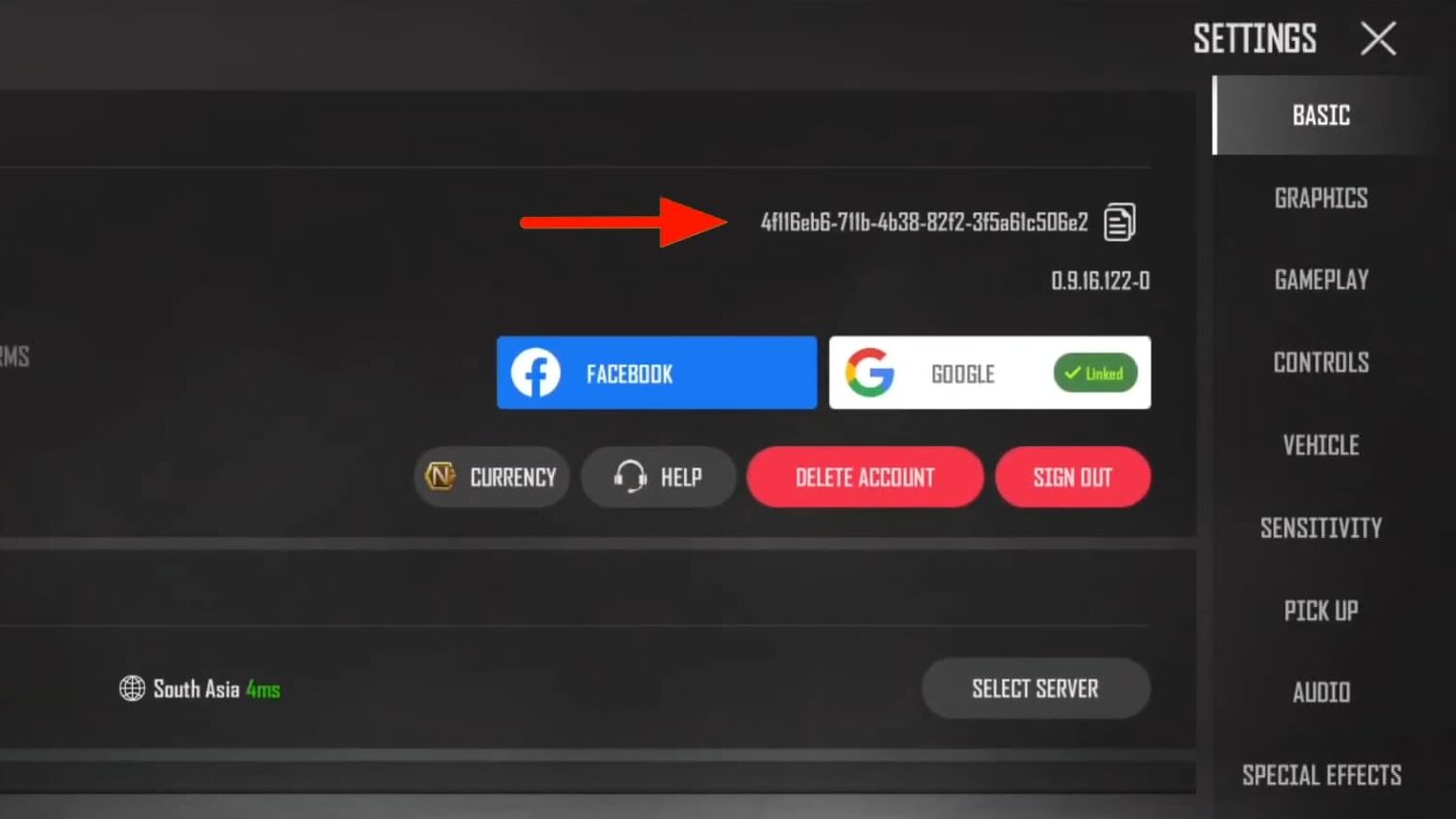1456x819 pixels.
Task: Click the Delete Account button
Action: tap(865, 477)
